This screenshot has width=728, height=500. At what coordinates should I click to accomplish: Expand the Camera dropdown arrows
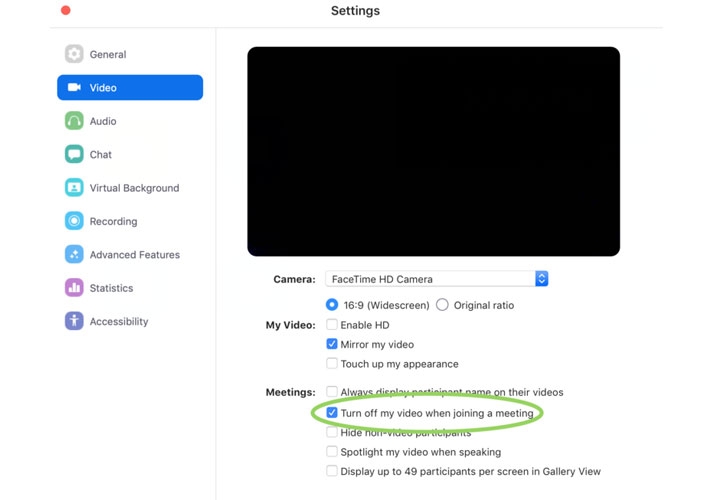(x=541, y=279)
